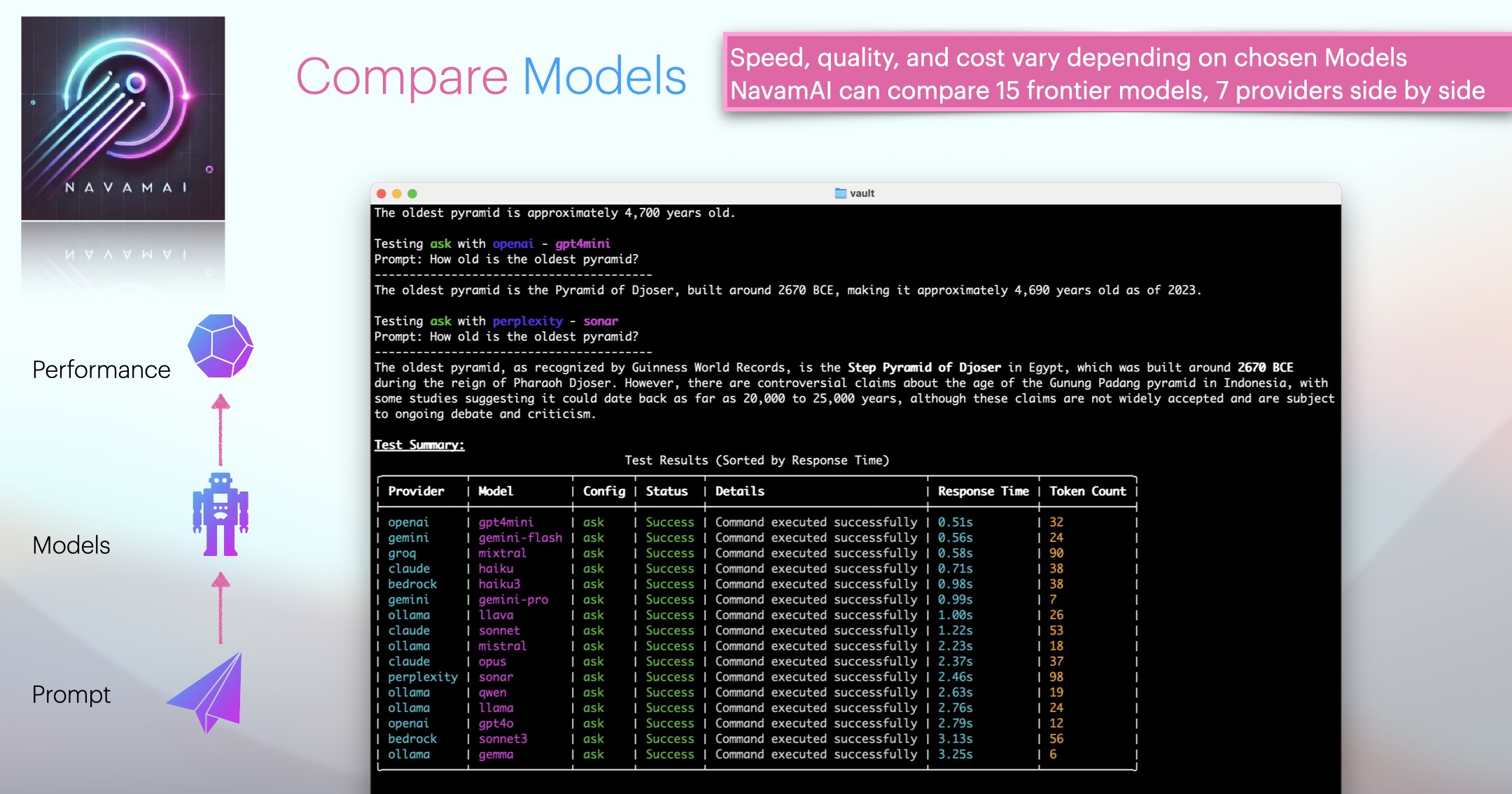1512x794 pixels.
Task: Click the Prompt paper plane icon
Action: click(x=204, y=692)
